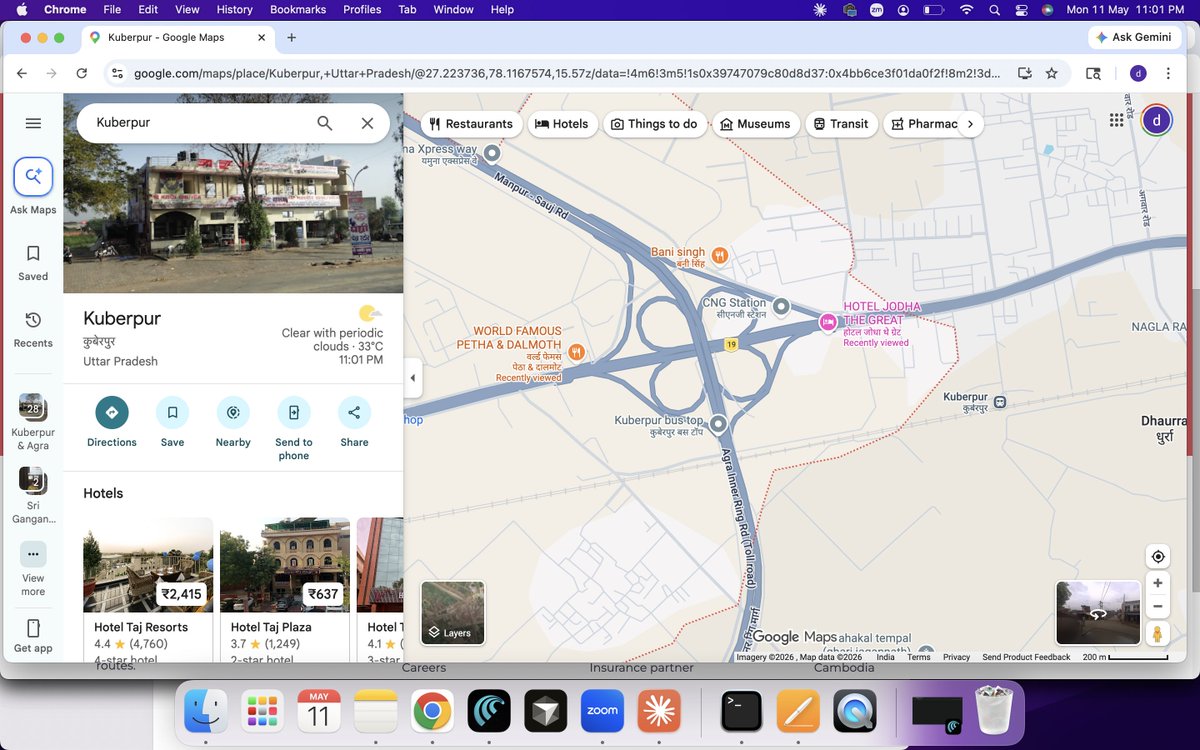
Task: Clear the Kuberpur search with X
Action: pyautogui.click(x=367, y=123)
